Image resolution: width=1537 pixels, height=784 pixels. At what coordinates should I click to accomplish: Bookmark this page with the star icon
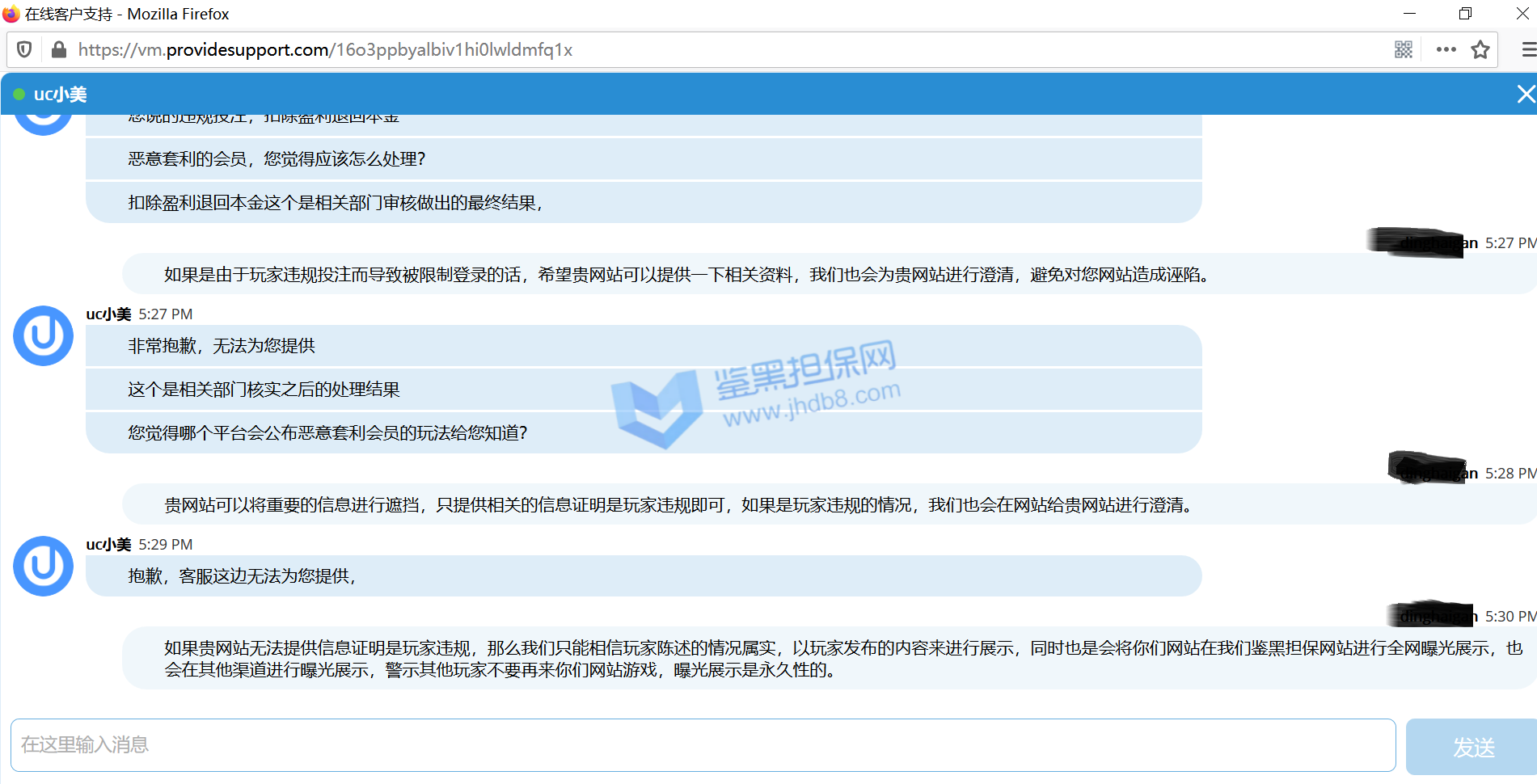[x=1480, y=50]
